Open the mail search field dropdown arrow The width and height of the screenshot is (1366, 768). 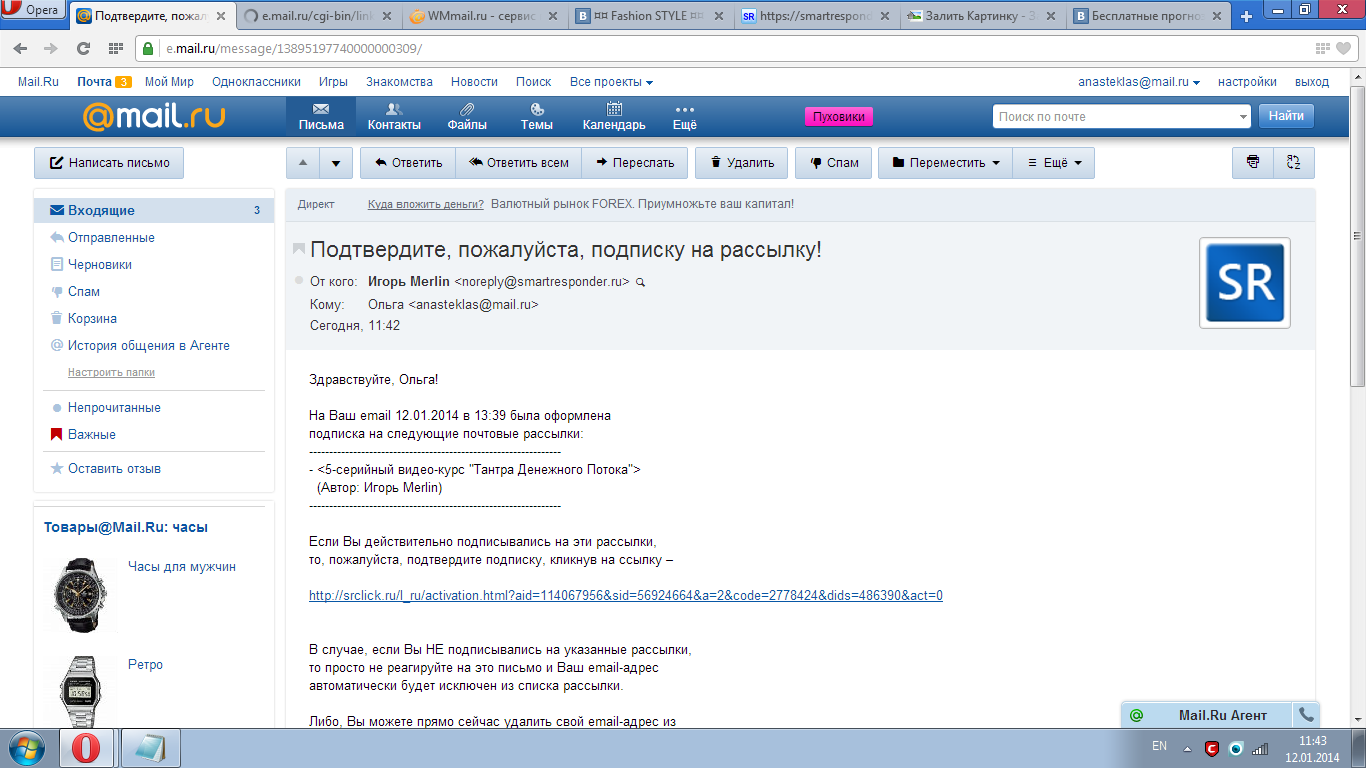pyautogui.click(x=1243, y=117)
